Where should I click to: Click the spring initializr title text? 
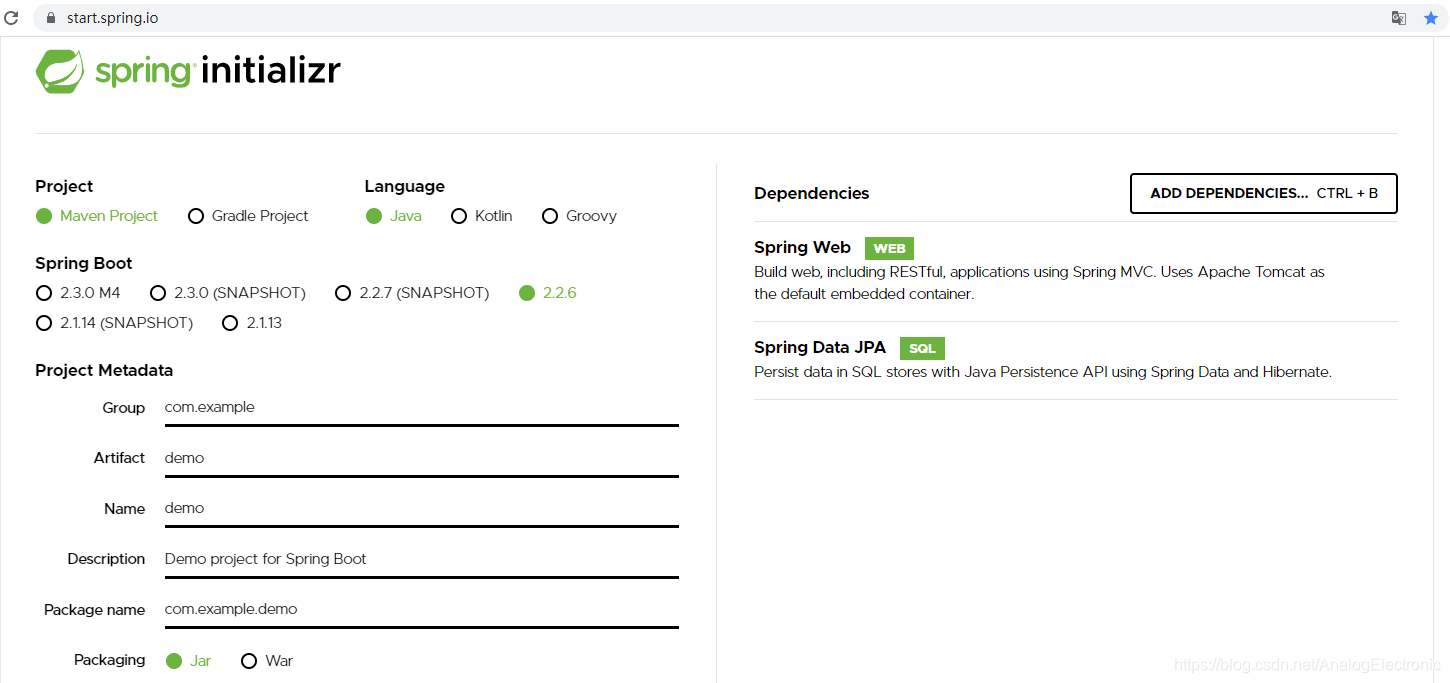tap(218, 71)
